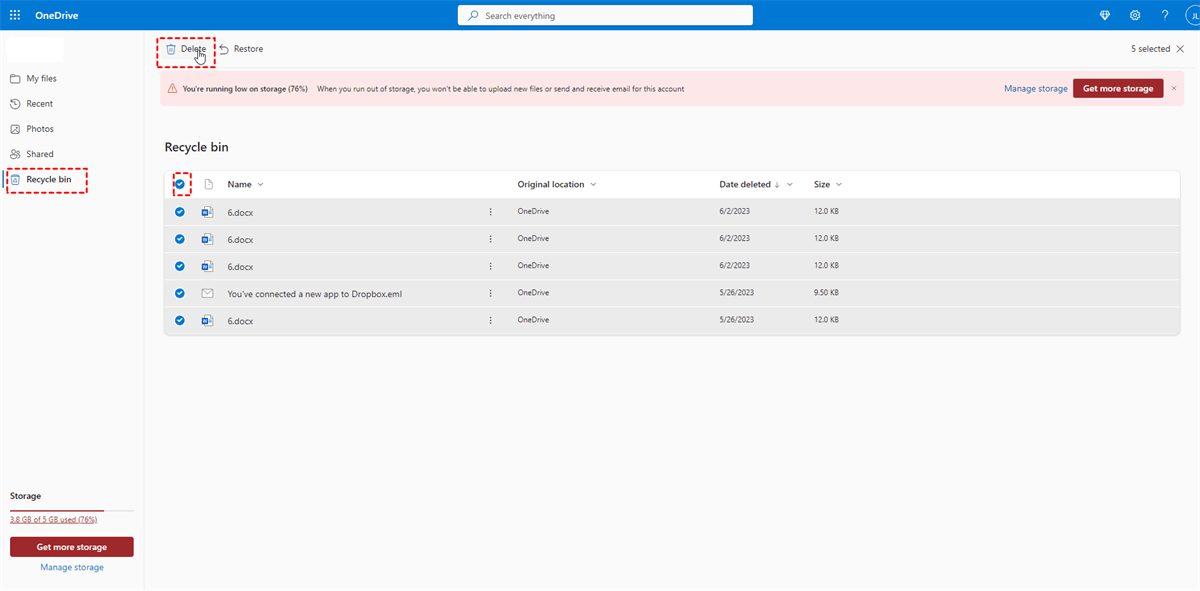Uncheck the first 6.docx file
1200x591 pixels.
(x=180, y=212)
